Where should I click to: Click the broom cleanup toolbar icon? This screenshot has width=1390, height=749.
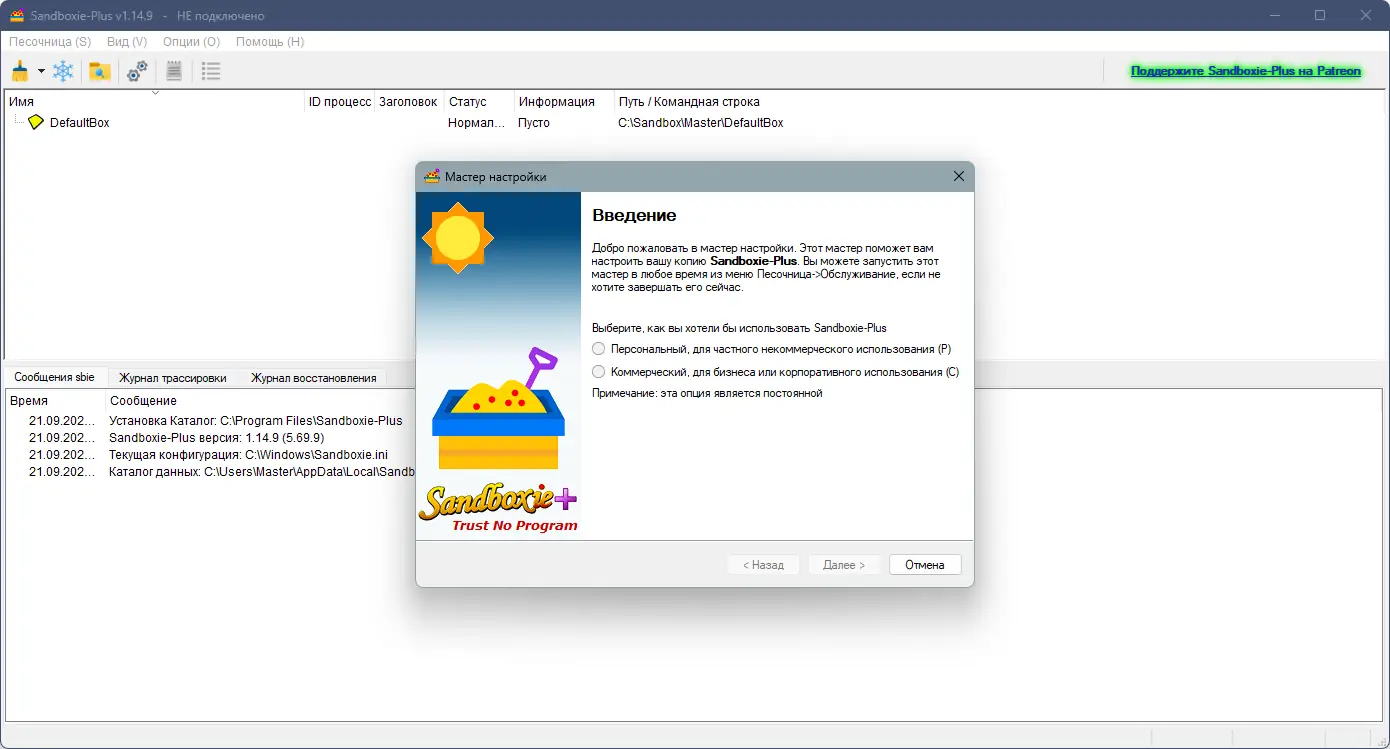point(19,71)
